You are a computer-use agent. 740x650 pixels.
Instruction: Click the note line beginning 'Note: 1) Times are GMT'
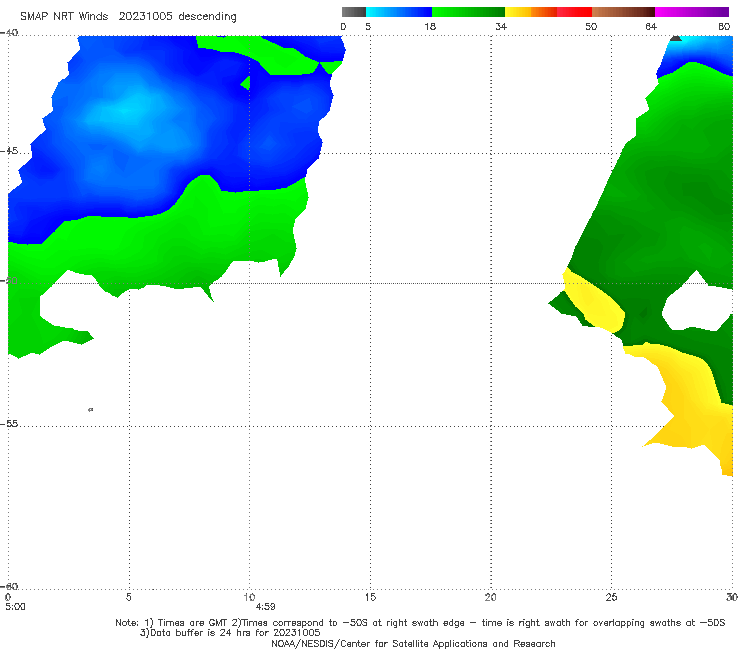pyautogui.click(x=420, y=623)
